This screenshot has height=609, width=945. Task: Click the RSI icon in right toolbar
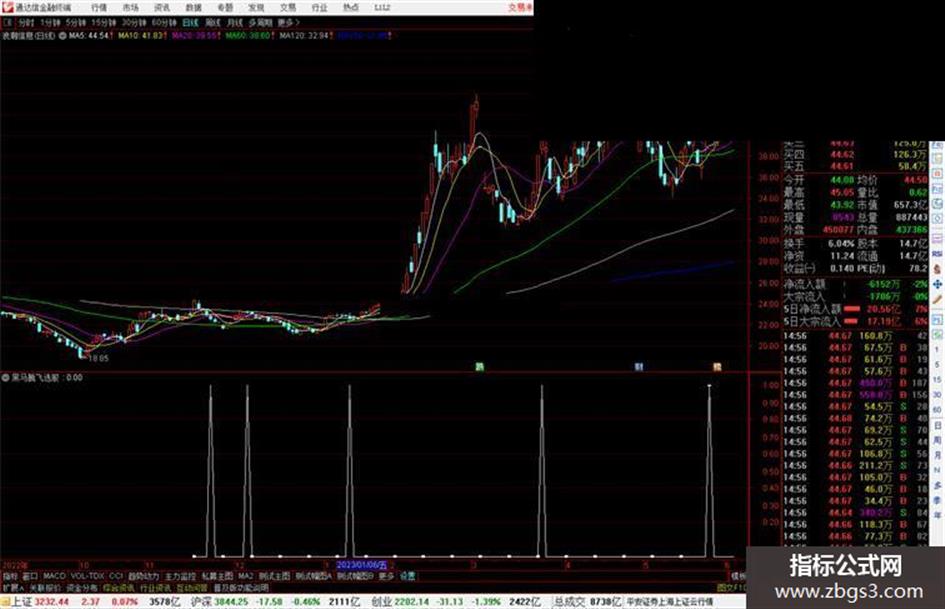tap(937, 254)
